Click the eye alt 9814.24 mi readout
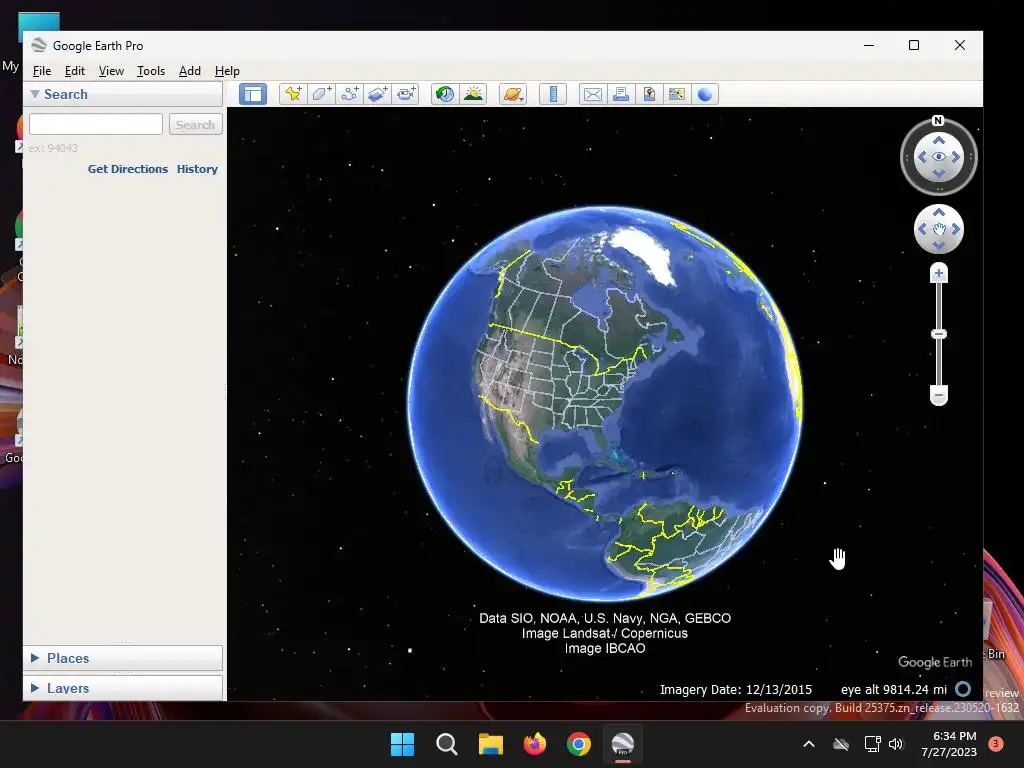This screenshot has width=1024, height=768. (x=894, y=690)
